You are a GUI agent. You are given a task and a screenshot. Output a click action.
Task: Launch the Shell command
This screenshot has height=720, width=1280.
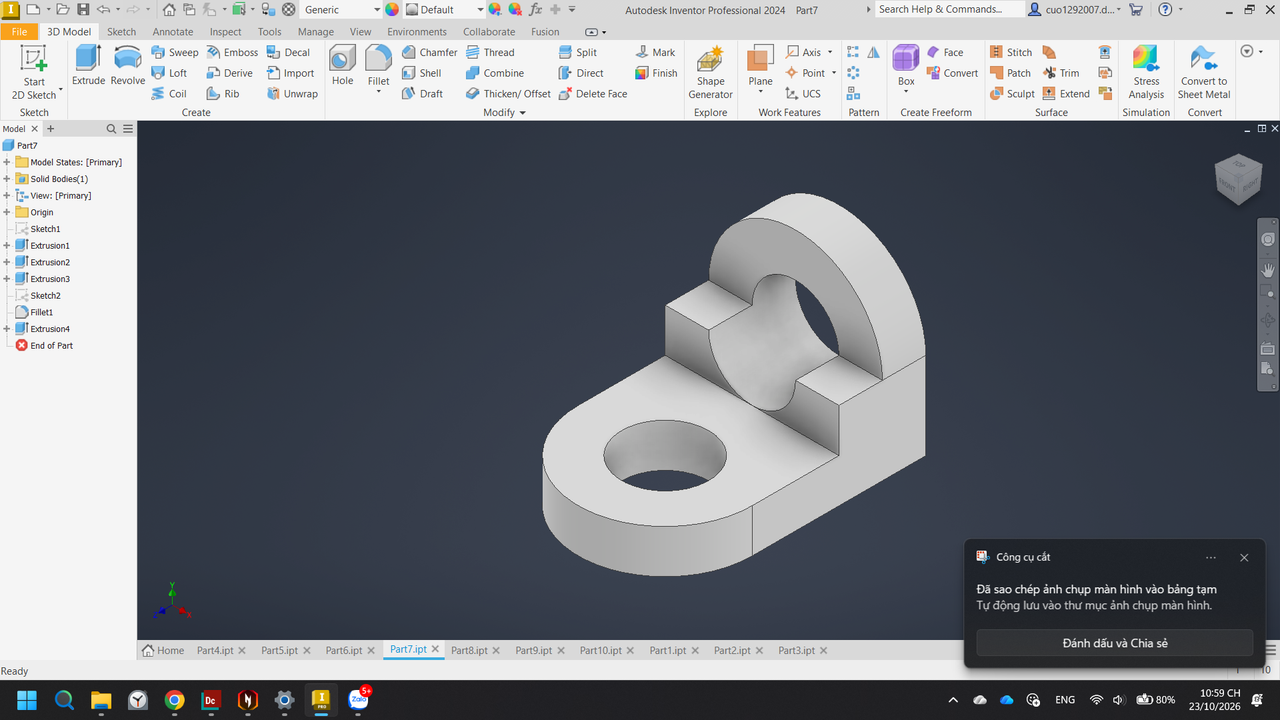421,73
